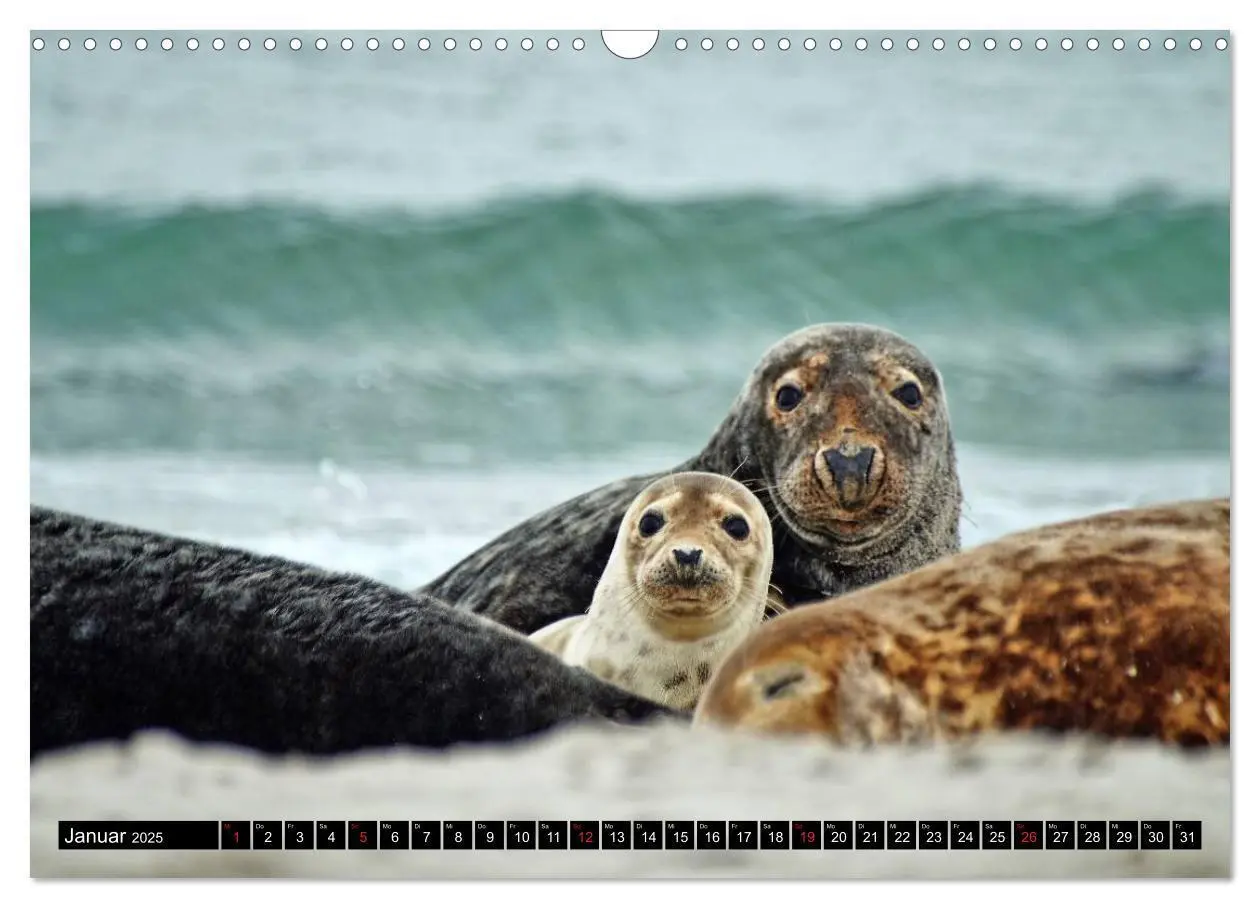
Task: Pick date 8 in the date row
Action: [x=457, y=836]
